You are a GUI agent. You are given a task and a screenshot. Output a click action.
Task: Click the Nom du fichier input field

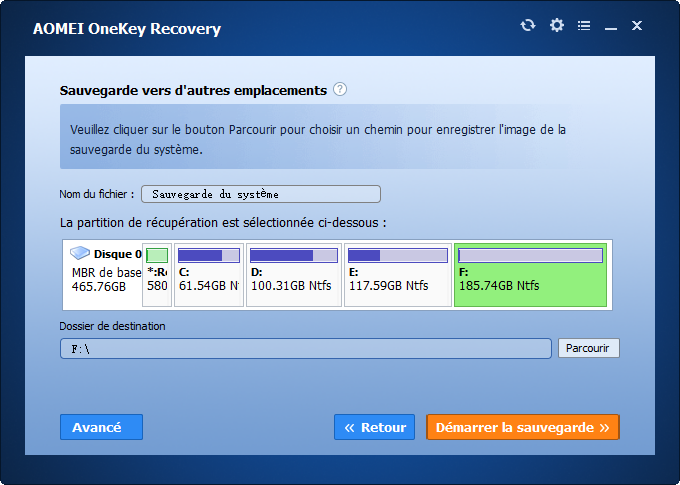coord(261,194)
